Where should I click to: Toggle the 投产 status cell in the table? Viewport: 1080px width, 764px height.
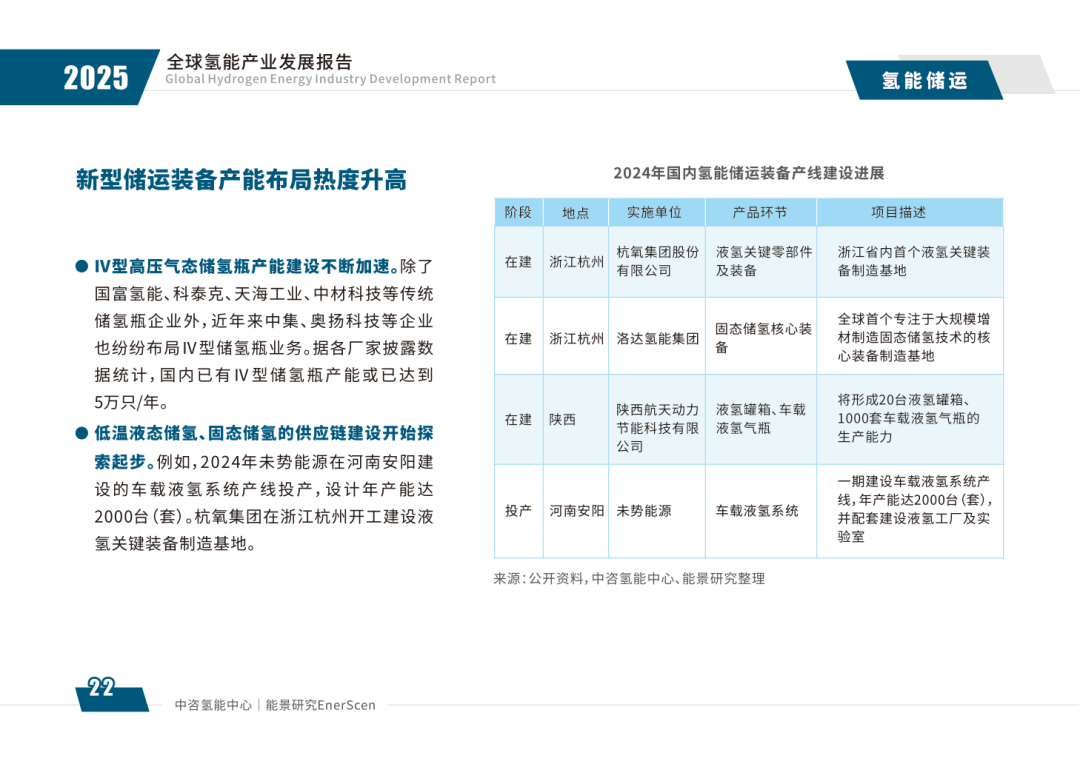tap(518, 511)
